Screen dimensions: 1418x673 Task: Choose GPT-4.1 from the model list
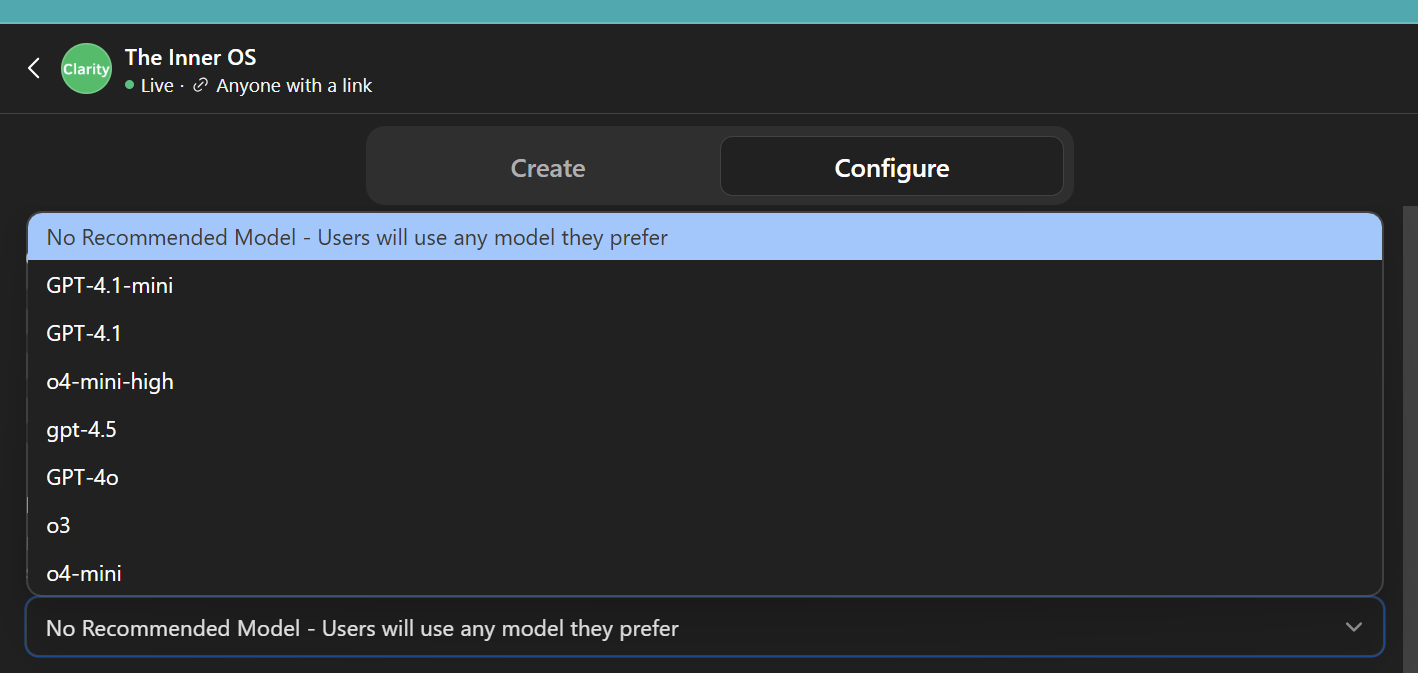coord(705,333)
